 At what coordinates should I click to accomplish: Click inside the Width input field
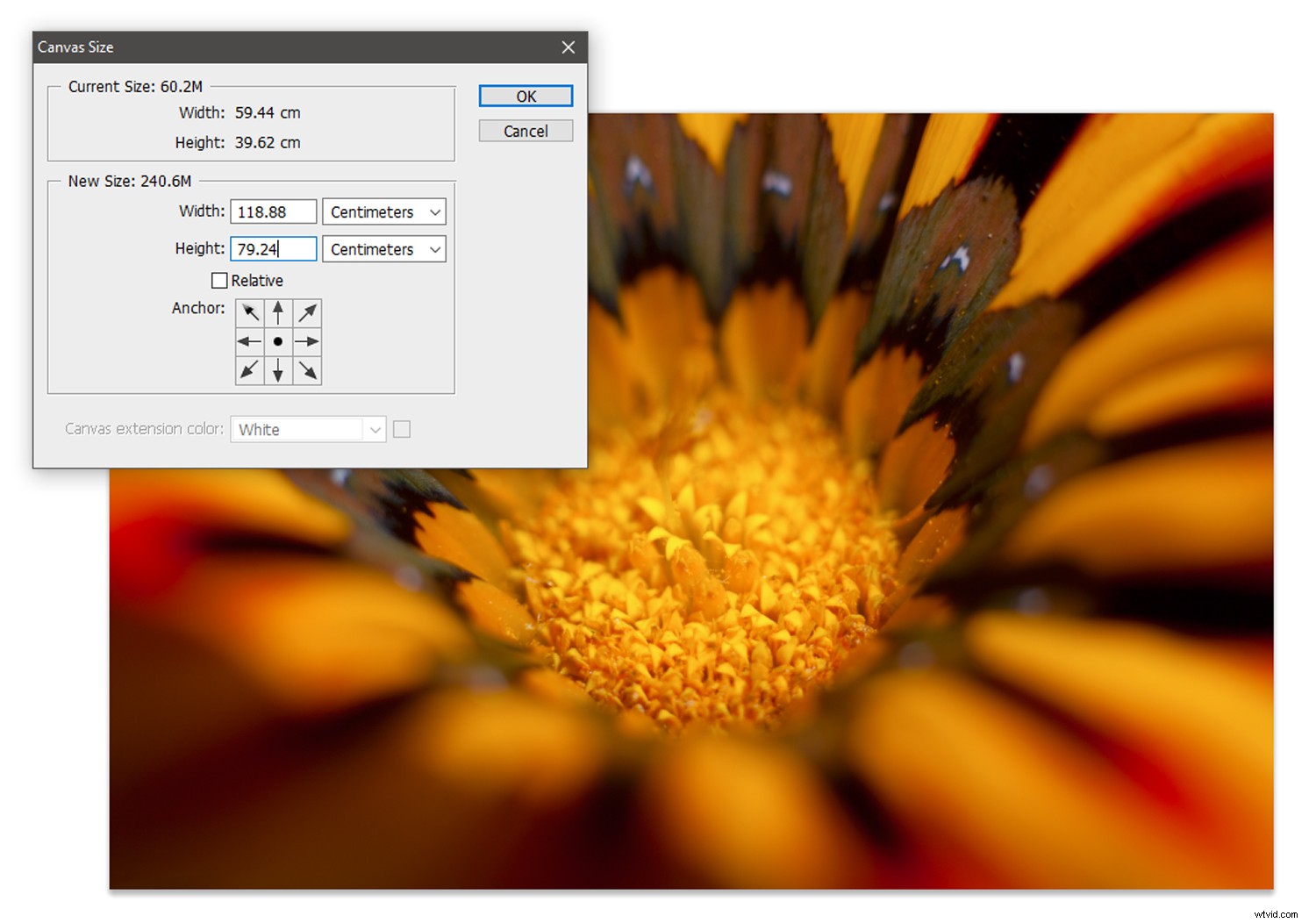pyautogui.click(x=272, y=211)
